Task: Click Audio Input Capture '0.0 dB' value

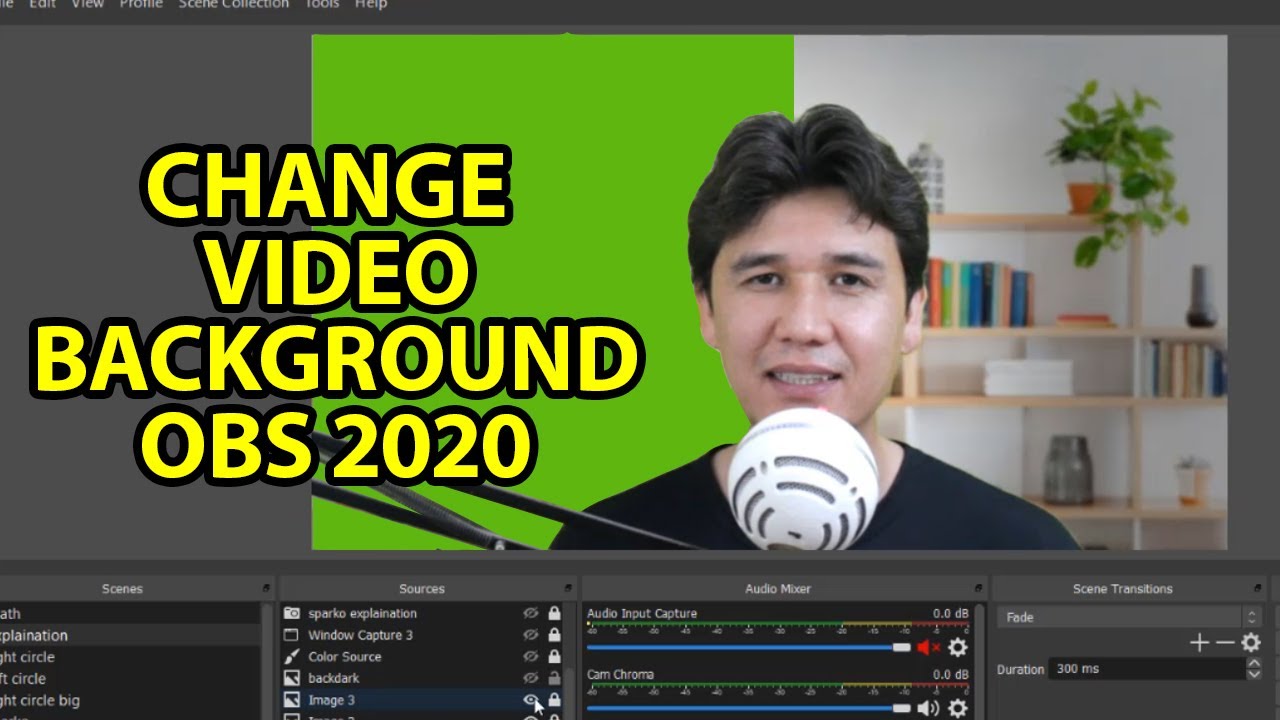Action: [x=949, y=613]
